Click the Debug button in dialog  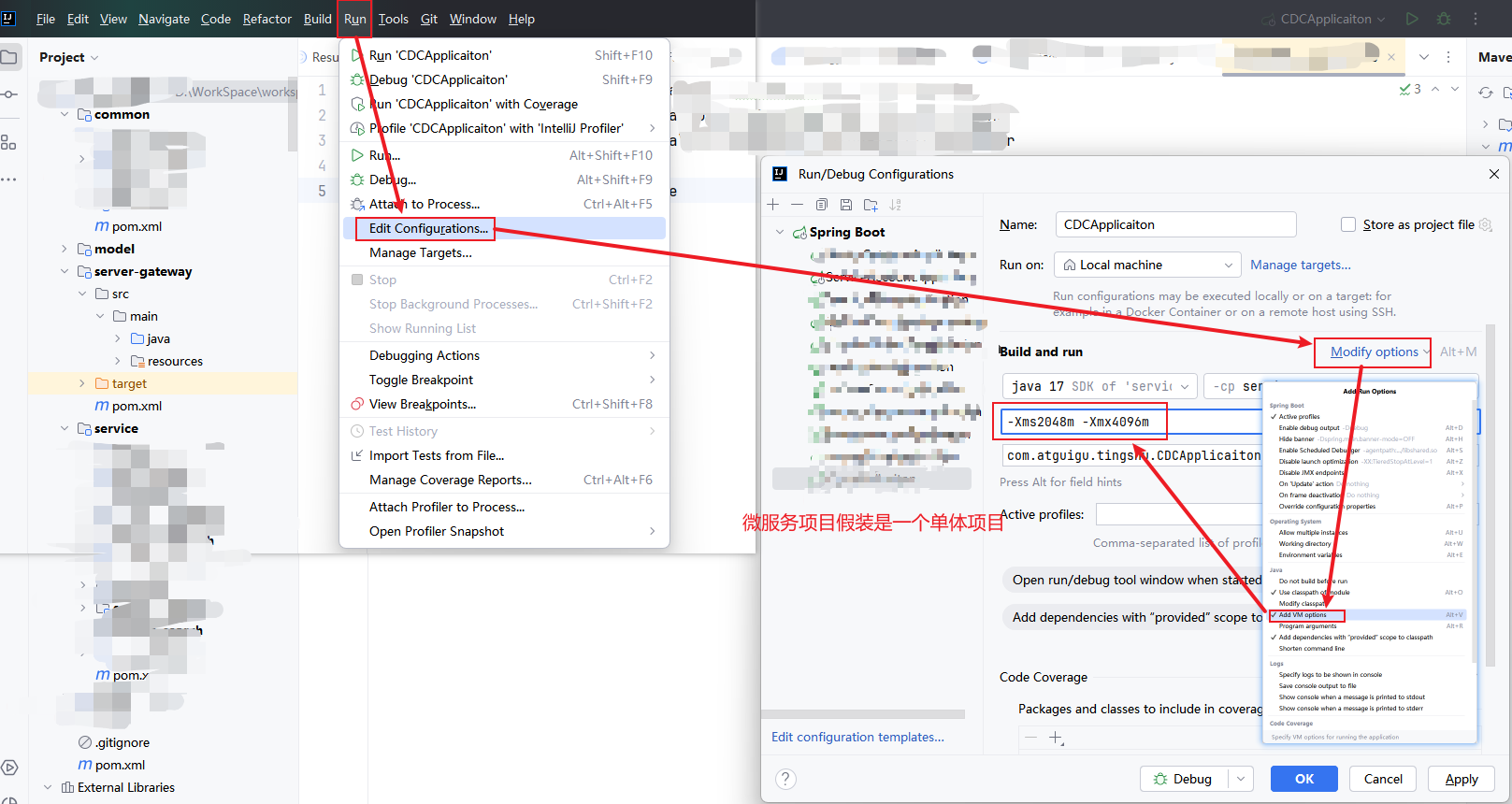(1184, 779)
